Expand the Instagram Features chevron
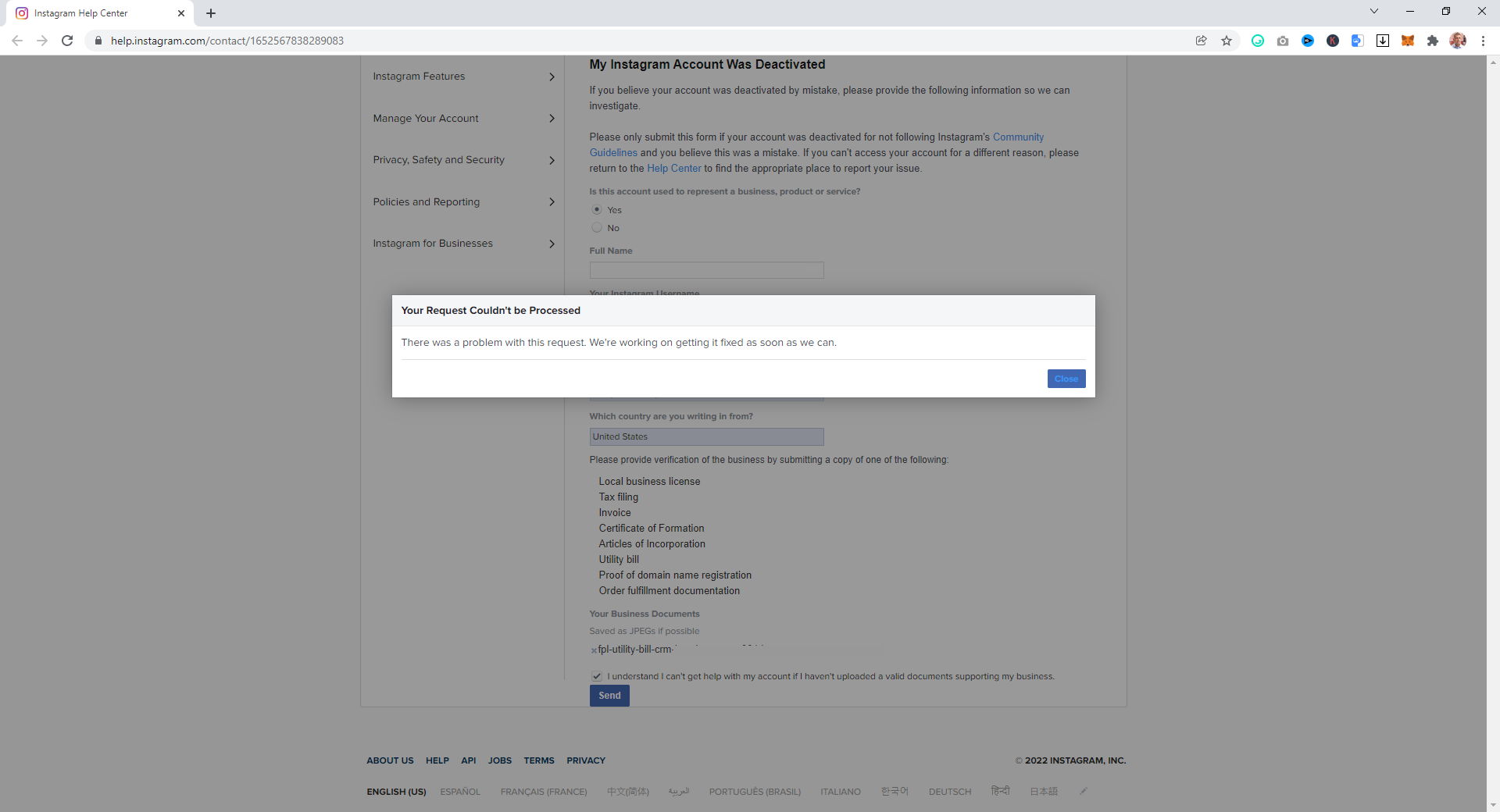The height and width of the screenshot is (812, 1500). (552, 77)
